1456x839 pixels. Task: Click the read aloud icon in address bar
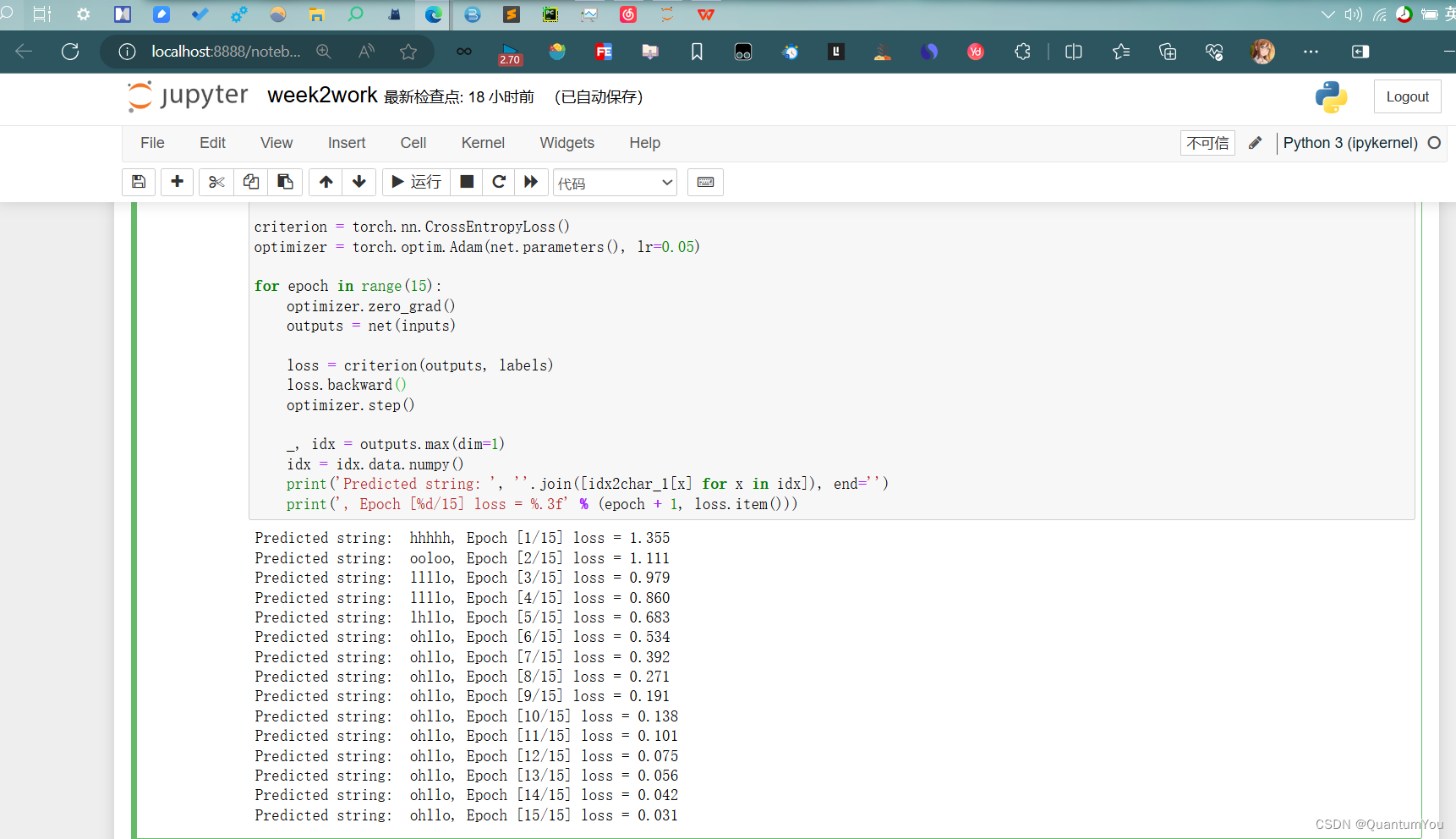pos(366,52)
